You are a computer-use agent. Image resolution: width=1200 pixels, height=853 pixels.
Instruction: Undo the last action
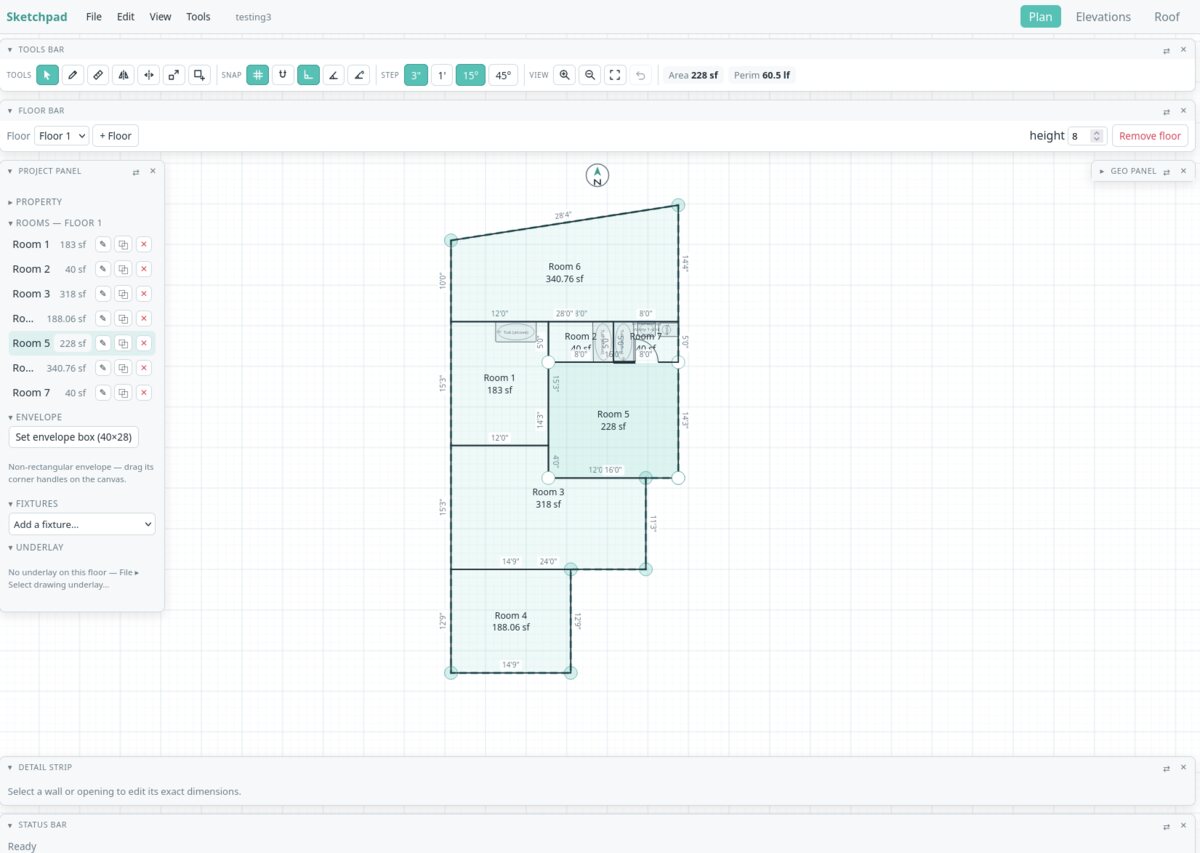[x=641, y=75]
